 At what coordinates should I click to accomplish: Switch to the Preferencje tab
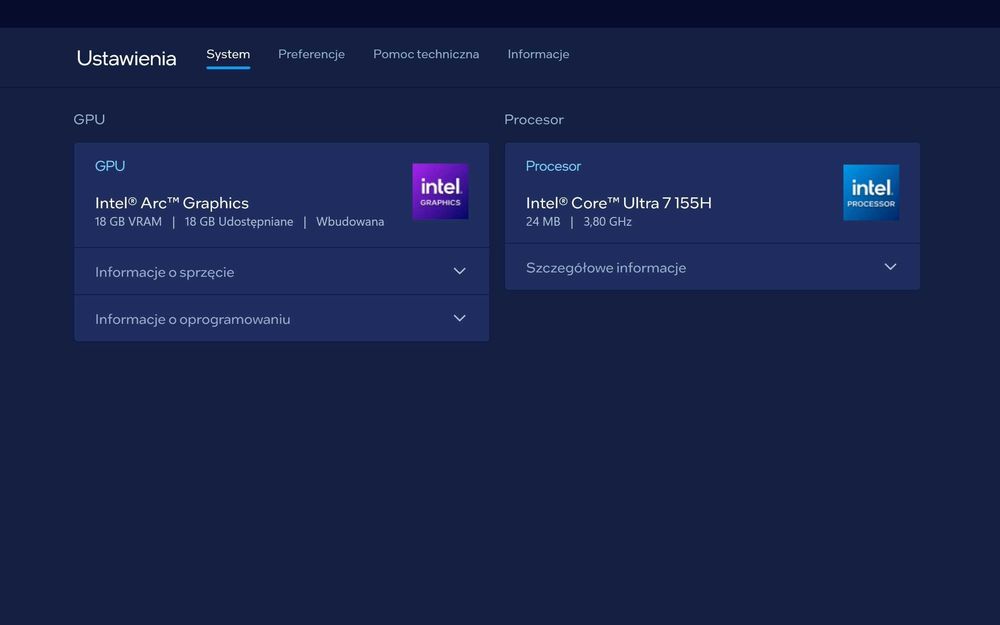coord(311,54)
